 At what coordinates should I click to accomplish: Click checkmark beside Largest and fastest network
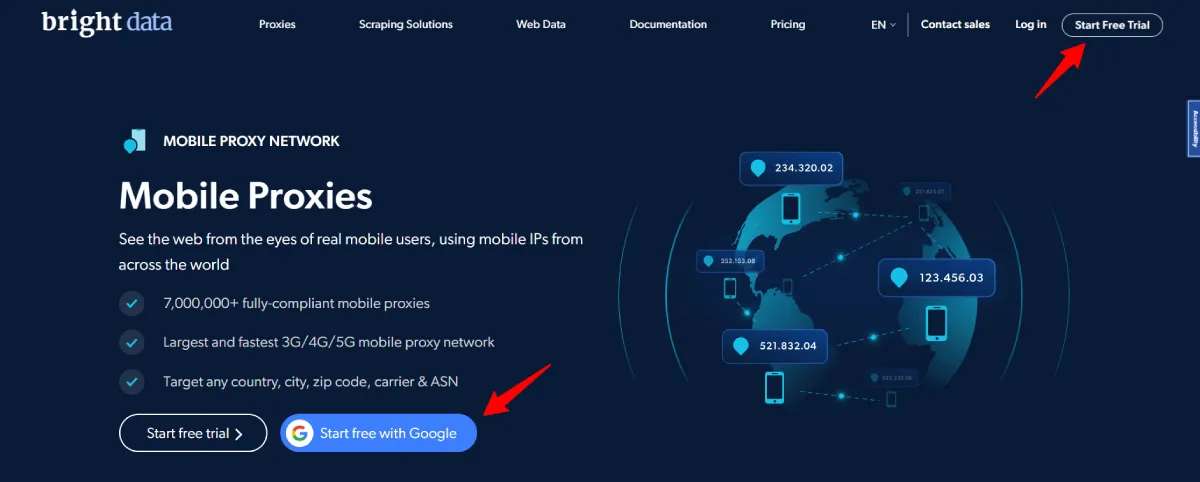pos(131,342)
